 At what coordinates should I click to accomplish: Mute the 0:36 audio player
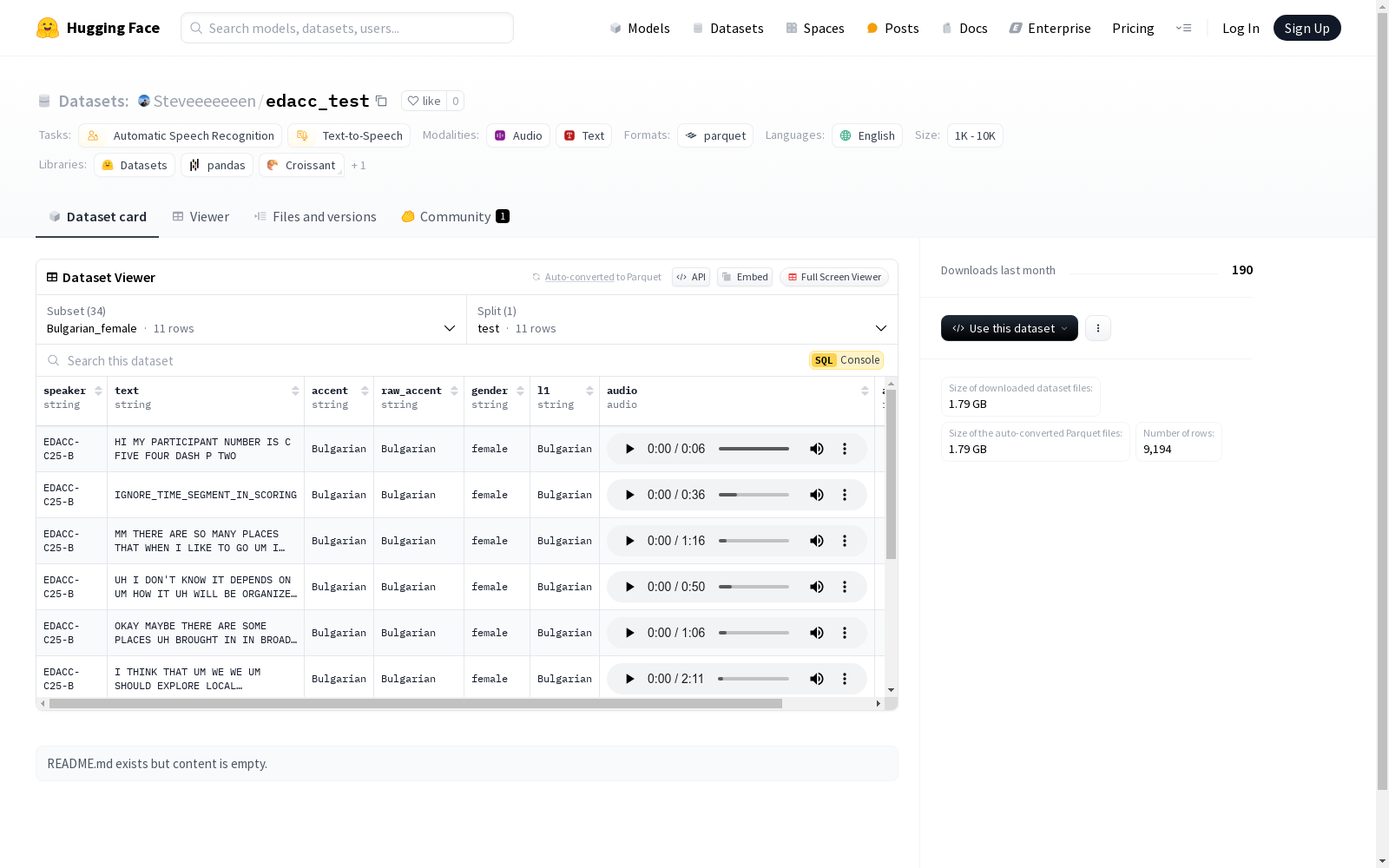pyautogui.click(x=817, y=495)
